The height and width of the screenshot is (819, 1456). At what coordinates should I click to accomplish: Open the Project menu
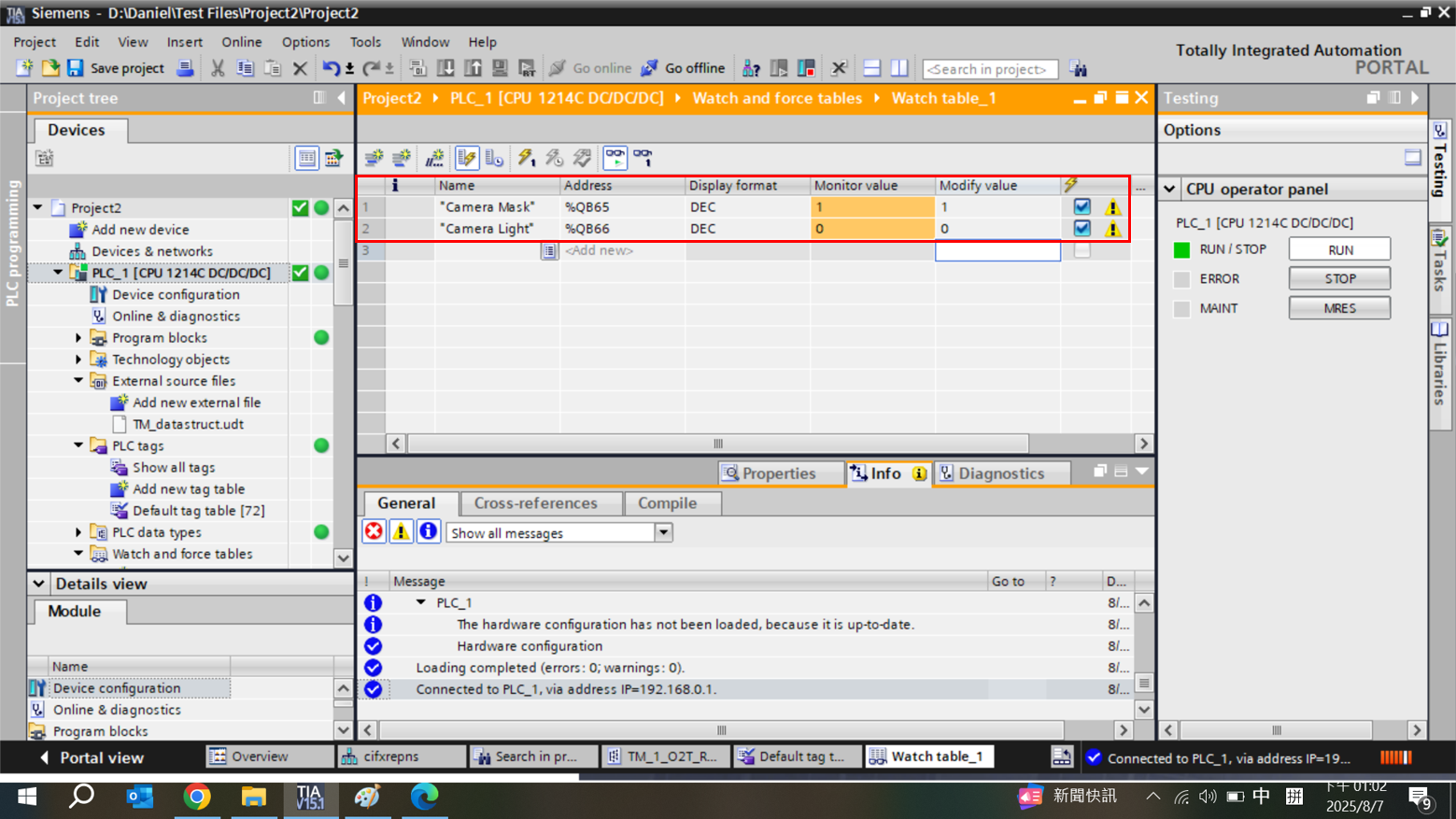pyautogui.click(x=35, y=42)
